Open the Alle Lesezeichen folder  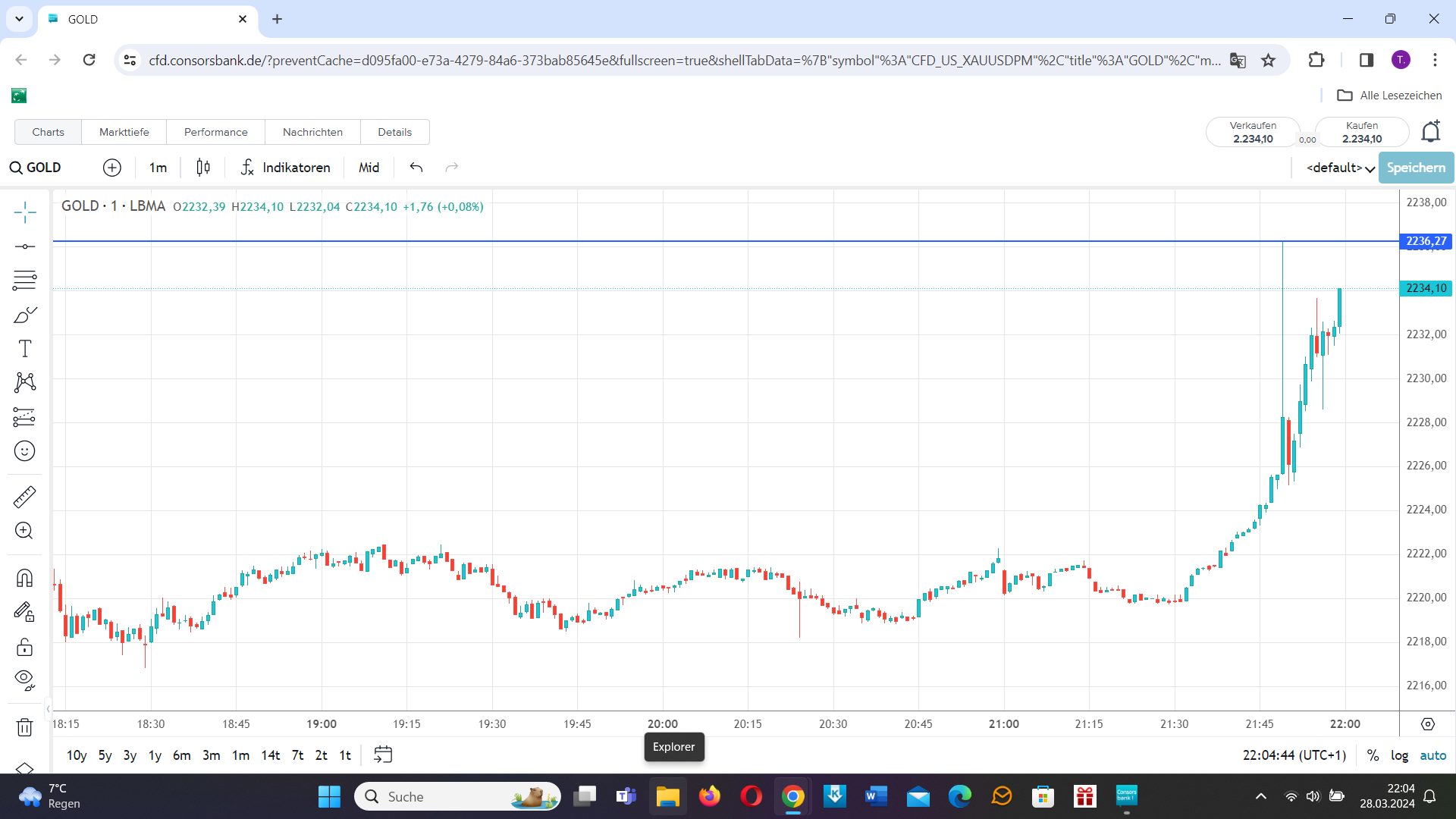(x=1389, y=96)
